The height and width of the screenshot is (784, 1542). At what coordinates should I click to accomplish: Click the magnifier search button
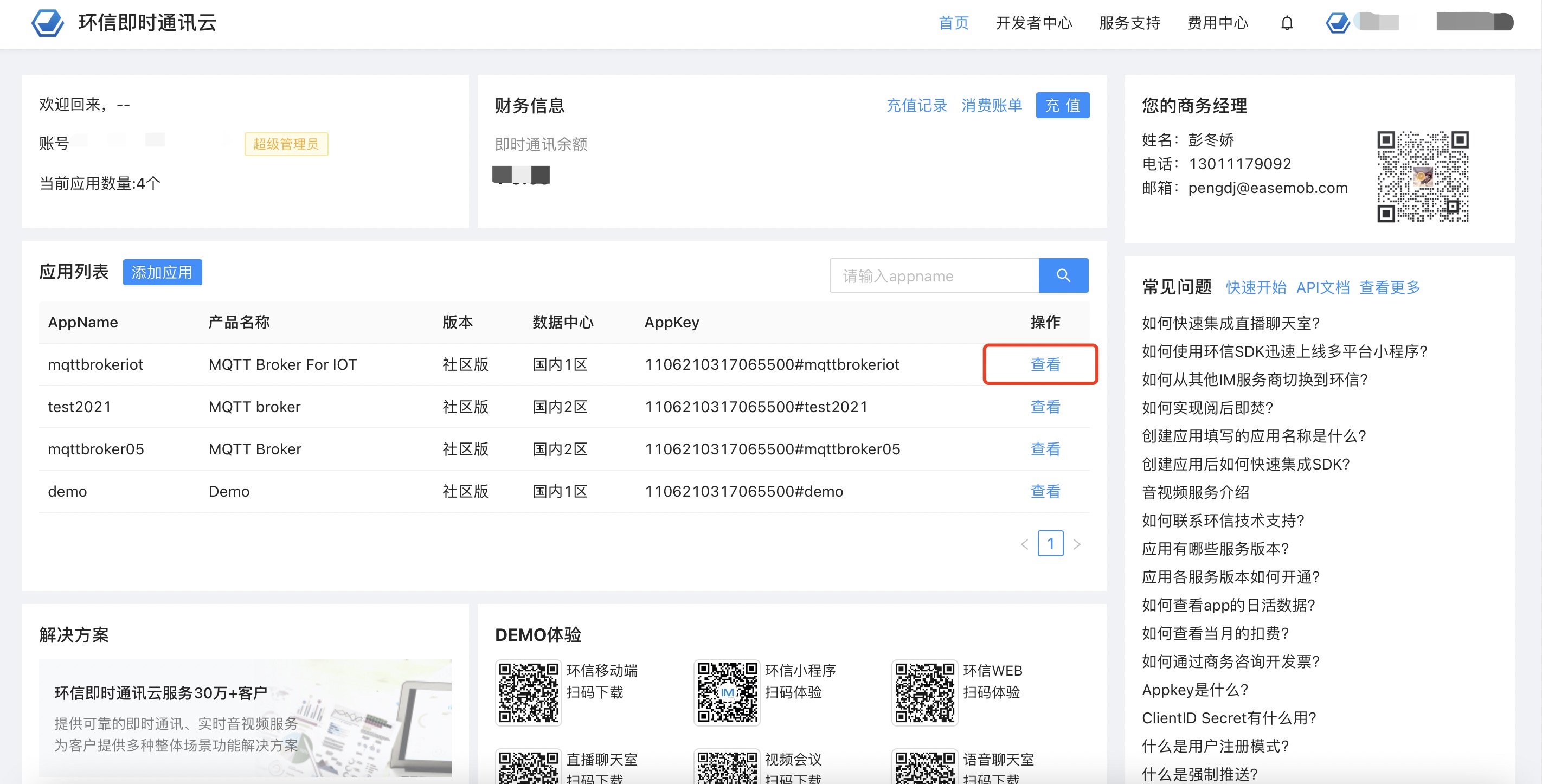click(1063, 275)
